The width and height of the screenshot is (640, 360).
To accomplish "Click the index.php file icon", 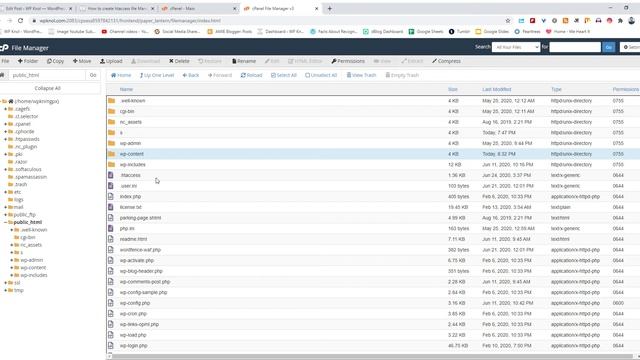I will [111, 196].
